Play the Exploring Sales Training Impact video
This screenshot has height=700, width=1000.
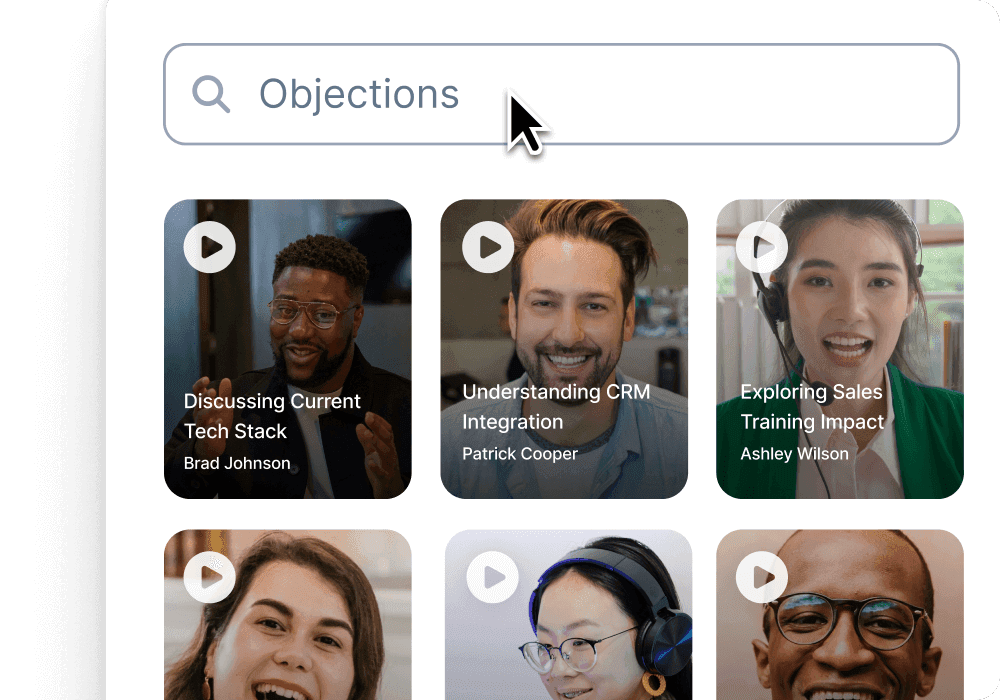click(761, 247)
